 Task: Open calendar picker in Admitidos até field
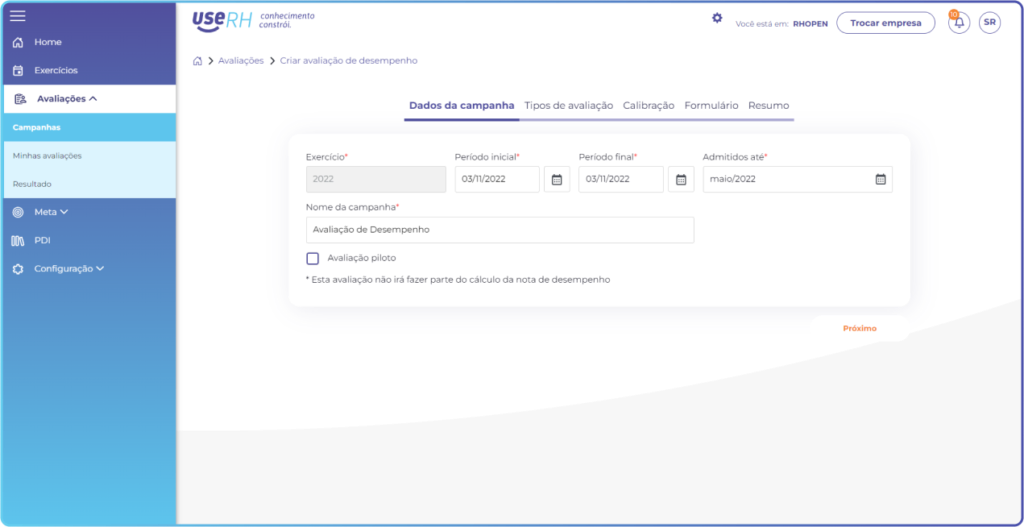(x=880, y=179)
